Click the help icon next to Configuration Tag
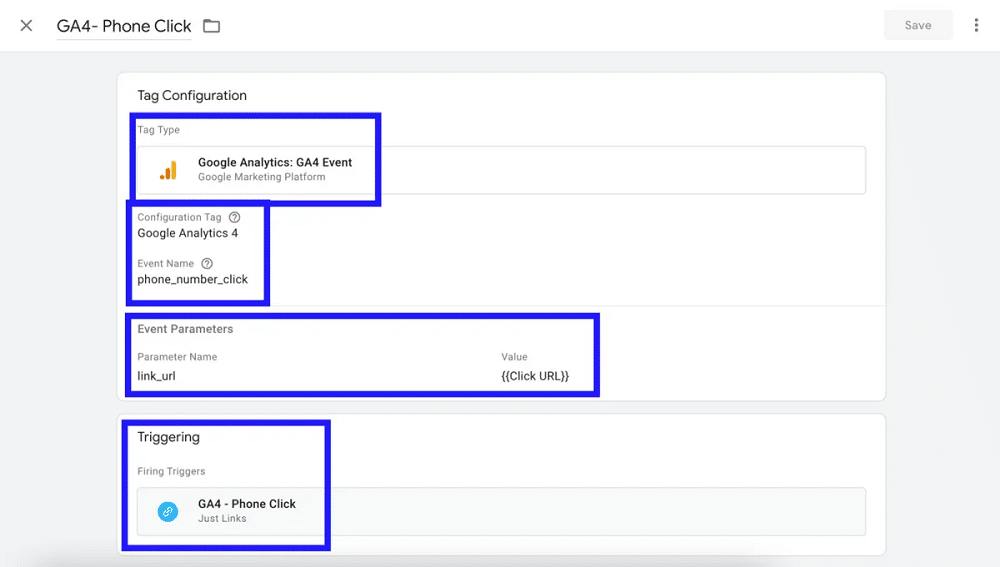This screenshot has height=567, width=1000. (x=234, y=217)
